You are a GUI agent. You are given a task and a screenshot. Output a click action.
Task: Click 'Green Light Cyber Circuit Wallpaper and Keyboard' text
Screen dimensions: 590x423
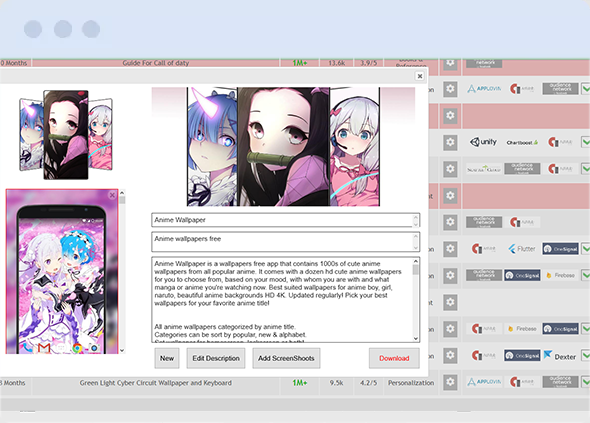pyautogui.click(x=155, y=383)
